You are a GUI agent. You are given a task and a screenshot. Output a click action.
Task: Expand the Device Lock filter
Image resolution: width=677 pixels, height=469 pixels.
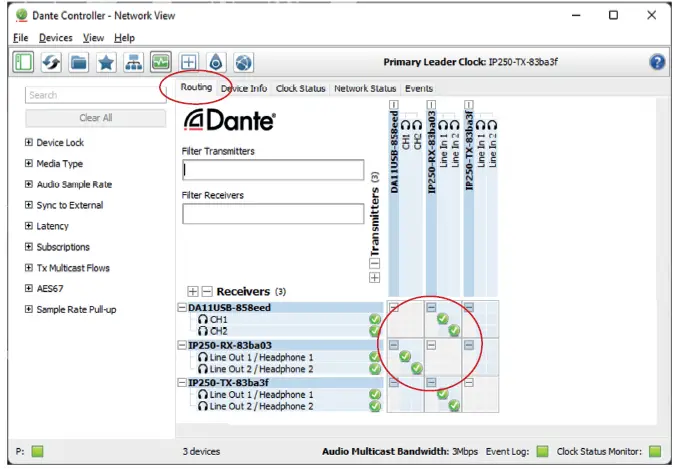coord(28,142)
